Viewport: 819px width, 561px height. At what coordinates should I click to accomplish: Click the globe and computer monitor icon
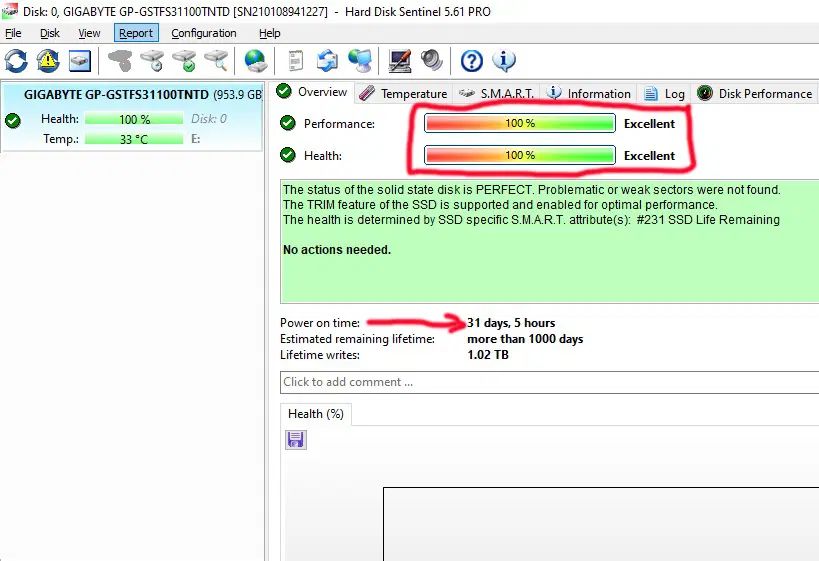[360, 61]
